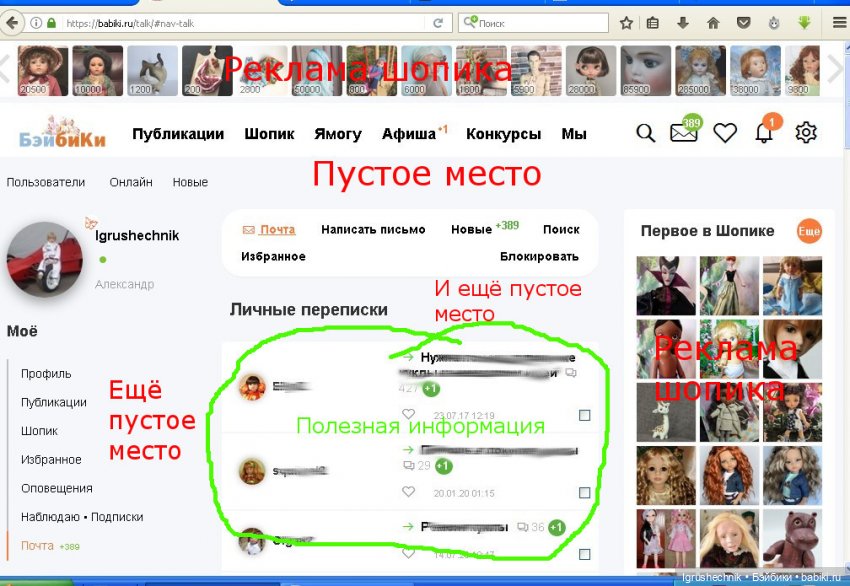Click the Firefox bookmark star icon
The image size is (850, 586).
point(626,23)
